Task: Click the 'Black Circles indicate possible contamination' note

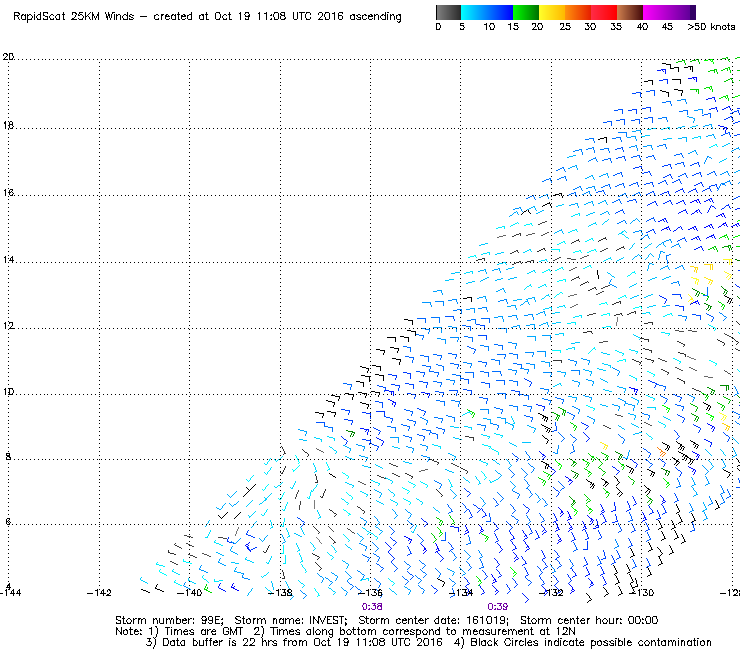Action: click(x=591, y=642)
